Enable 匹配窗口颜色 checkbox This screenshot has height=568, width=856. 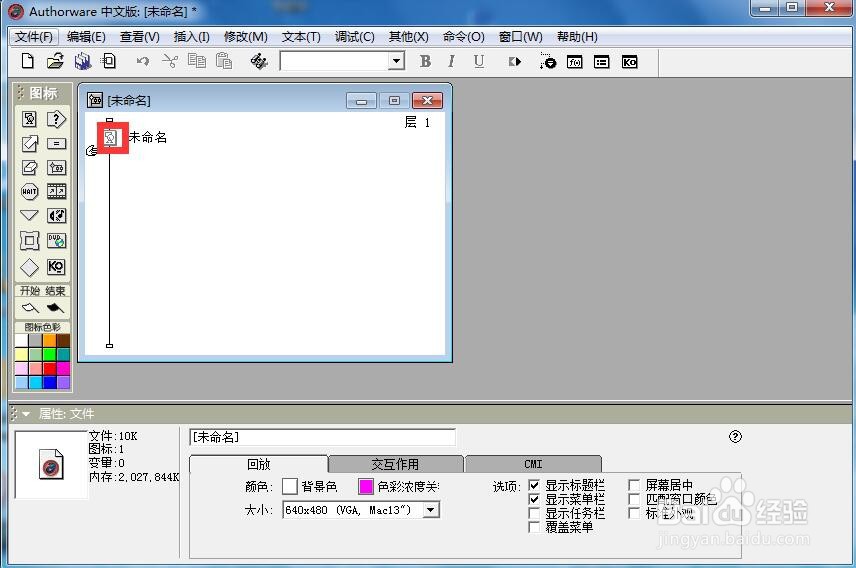pos(634,499)
